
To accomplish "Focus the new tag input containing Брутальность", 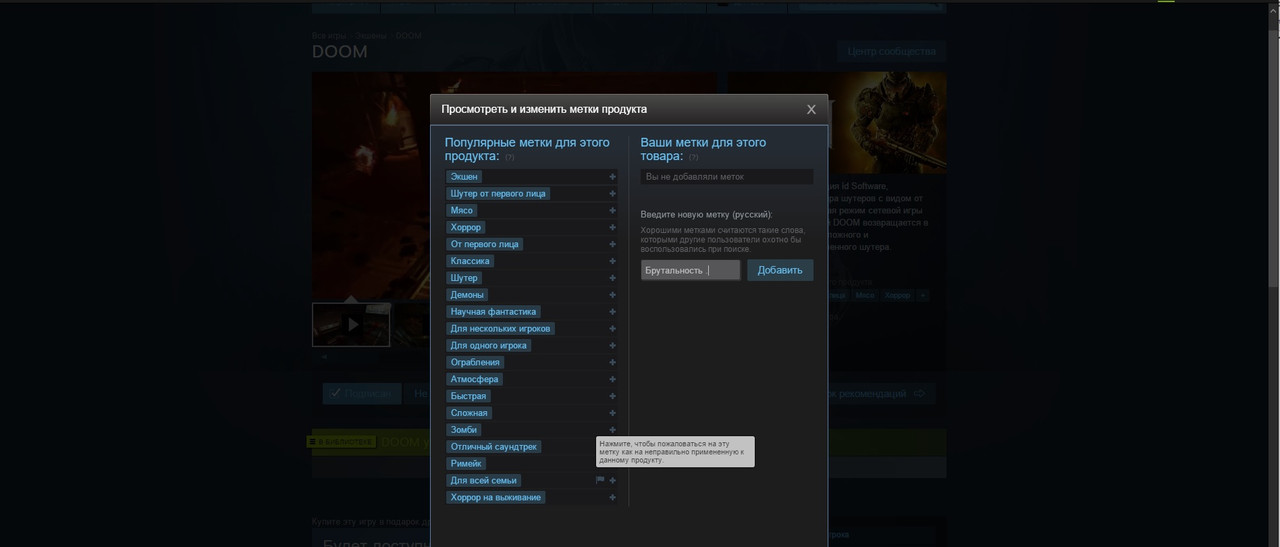I will coord(691,270).
